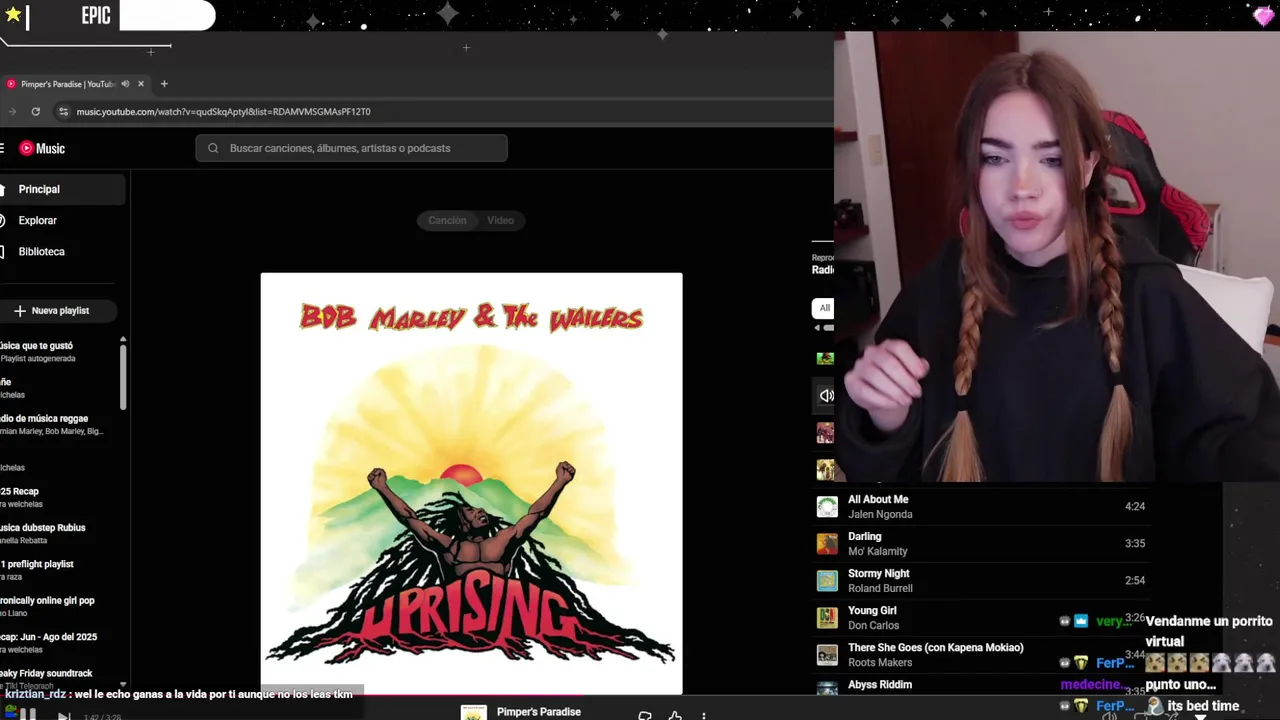Click the player bar album thumbnail

tap(473, 713)
